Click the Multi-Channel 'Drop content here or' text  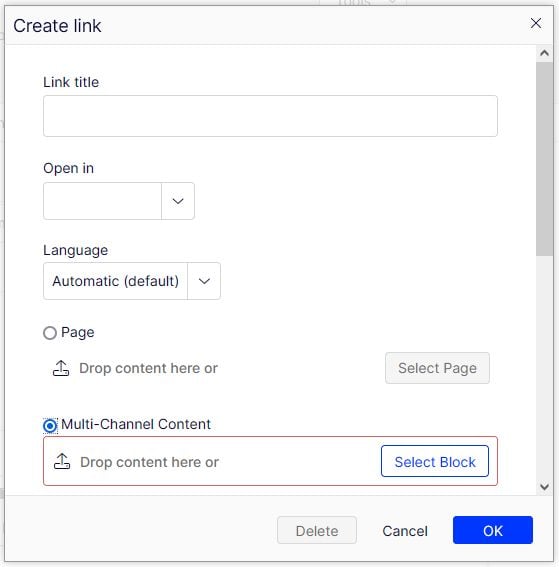[x=149, y=462]
